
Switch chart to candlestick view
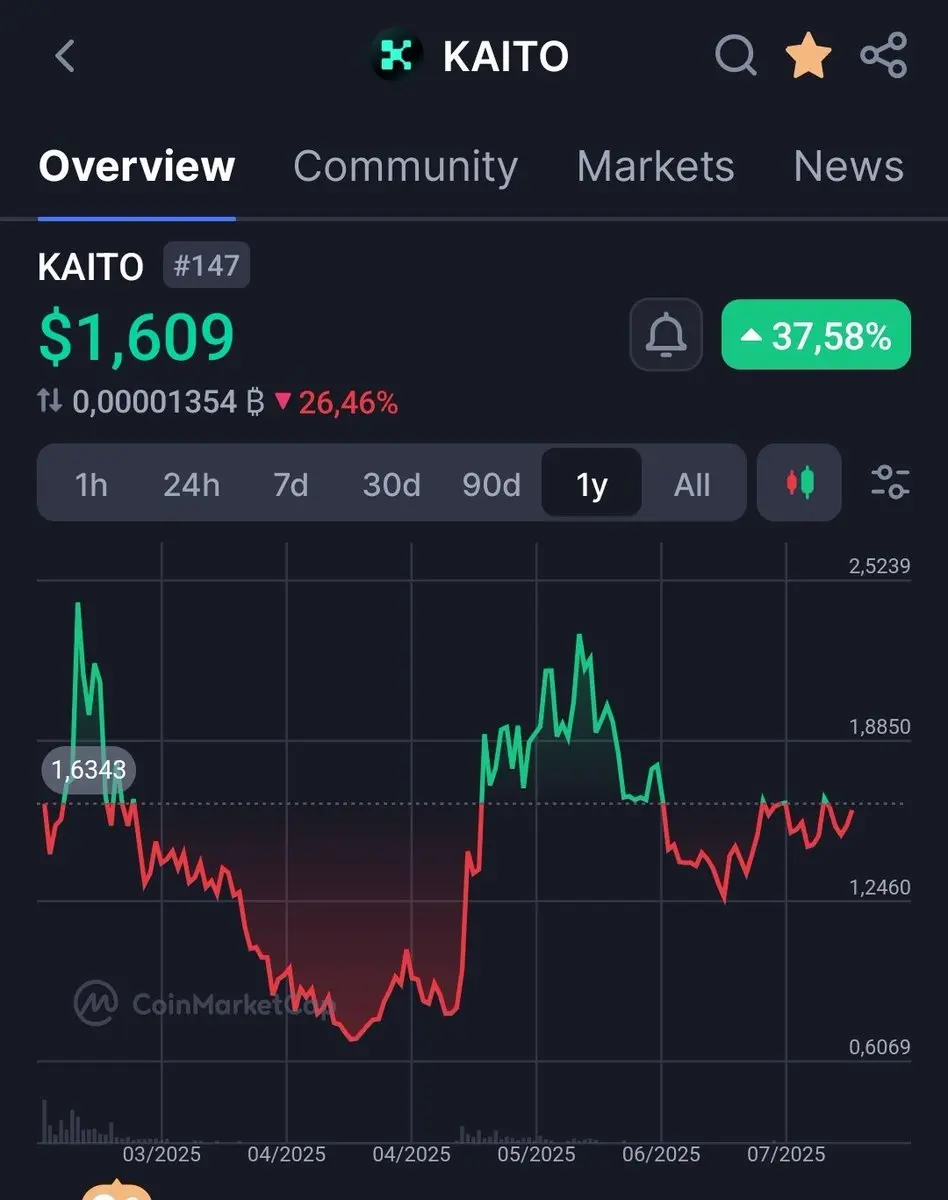pos(799,483)
